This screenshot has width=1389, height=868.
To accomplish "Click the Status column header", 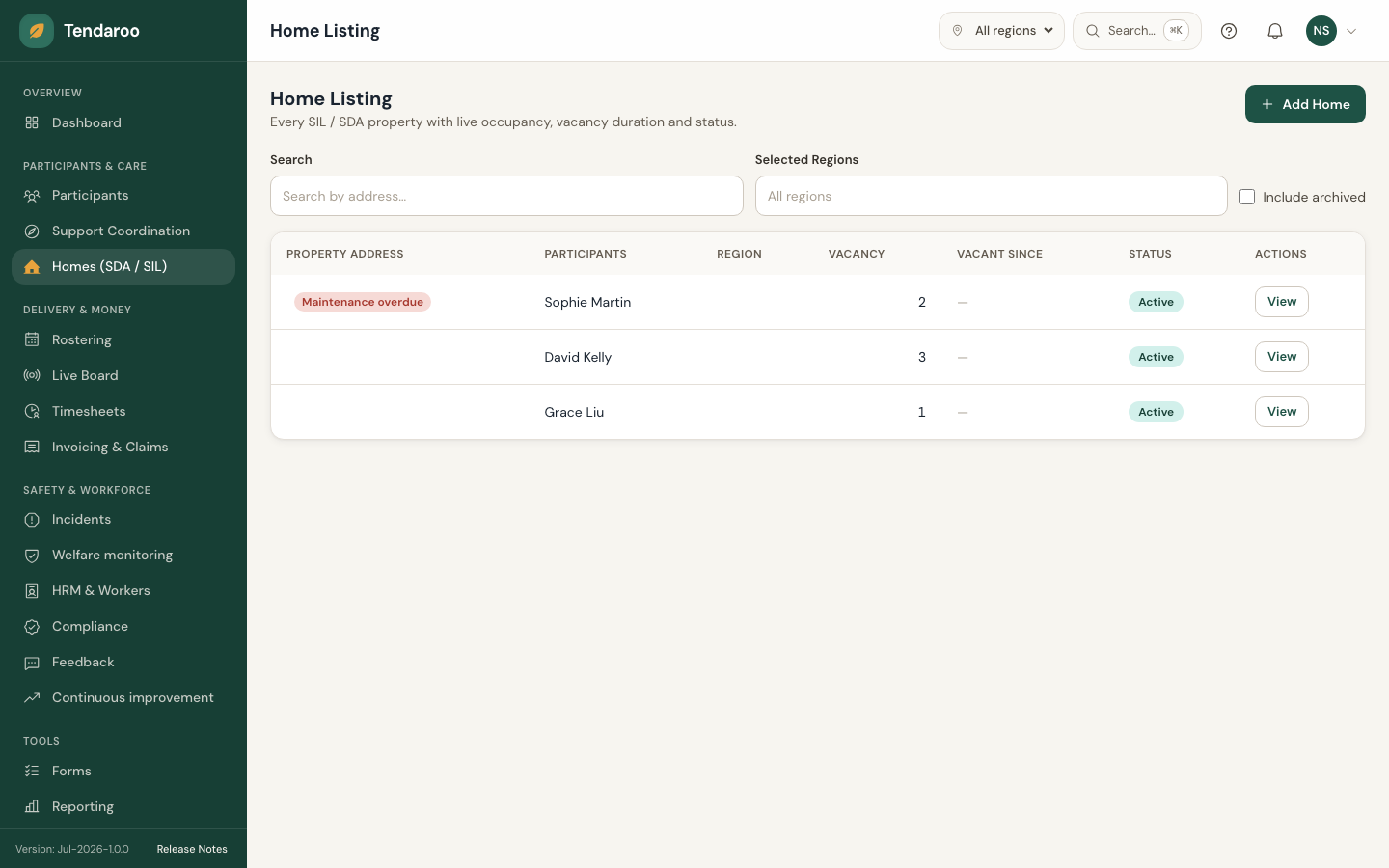I will (x=1150, y=254).
